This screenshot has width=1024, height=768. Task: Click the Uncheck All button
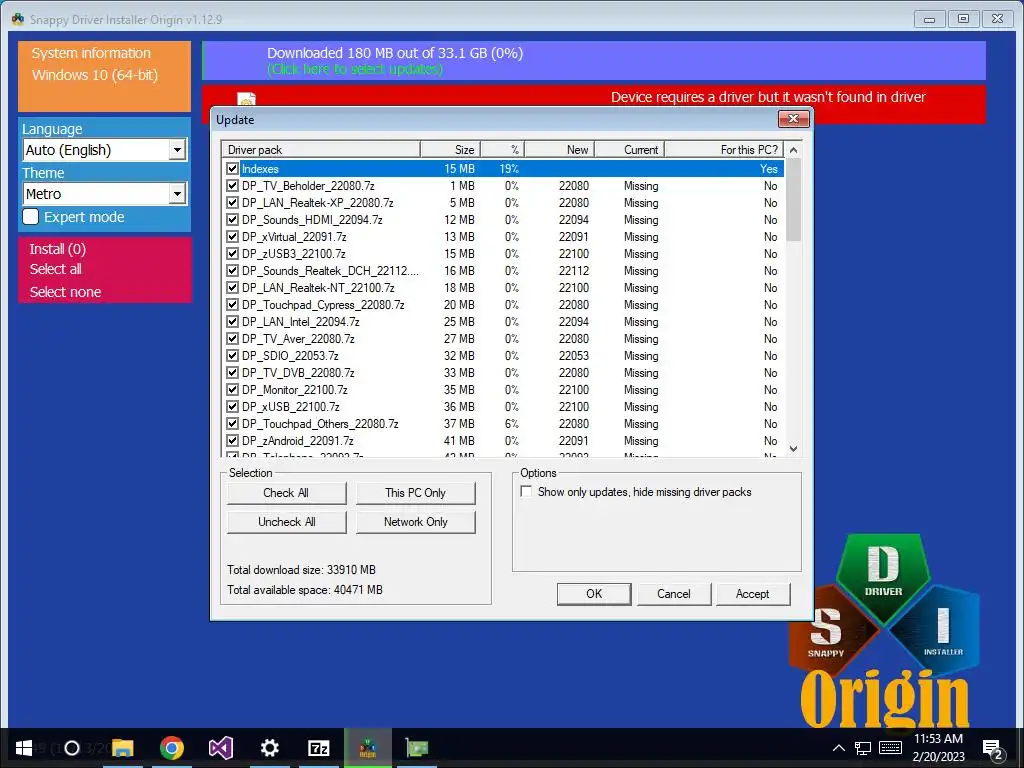[286, 522]
